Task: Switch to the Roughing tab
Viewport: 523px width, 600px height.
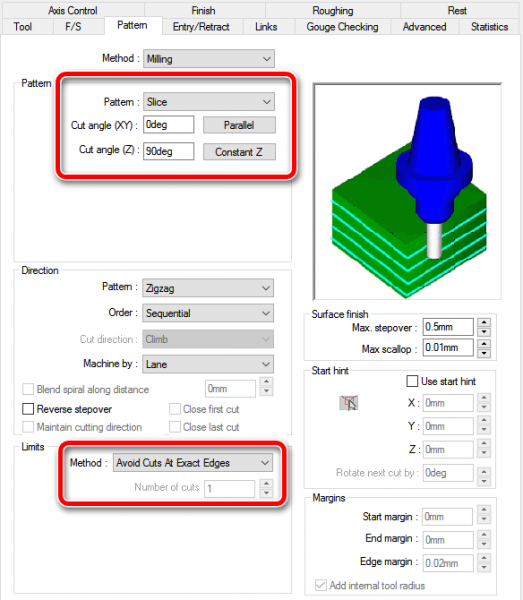Action: click(x=333, y=10)
